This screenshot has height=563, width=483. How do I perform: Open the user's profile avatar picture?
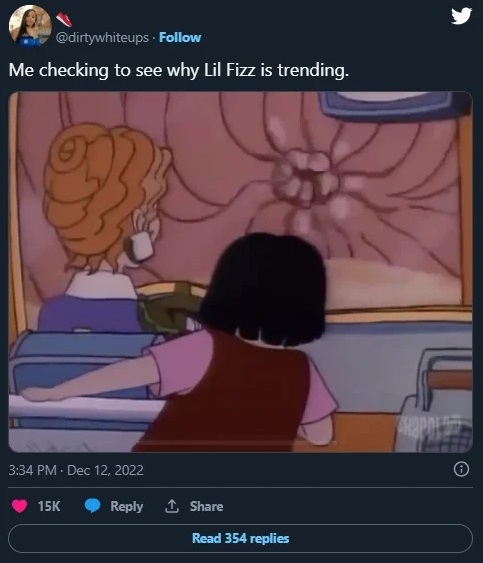point(30,25)
